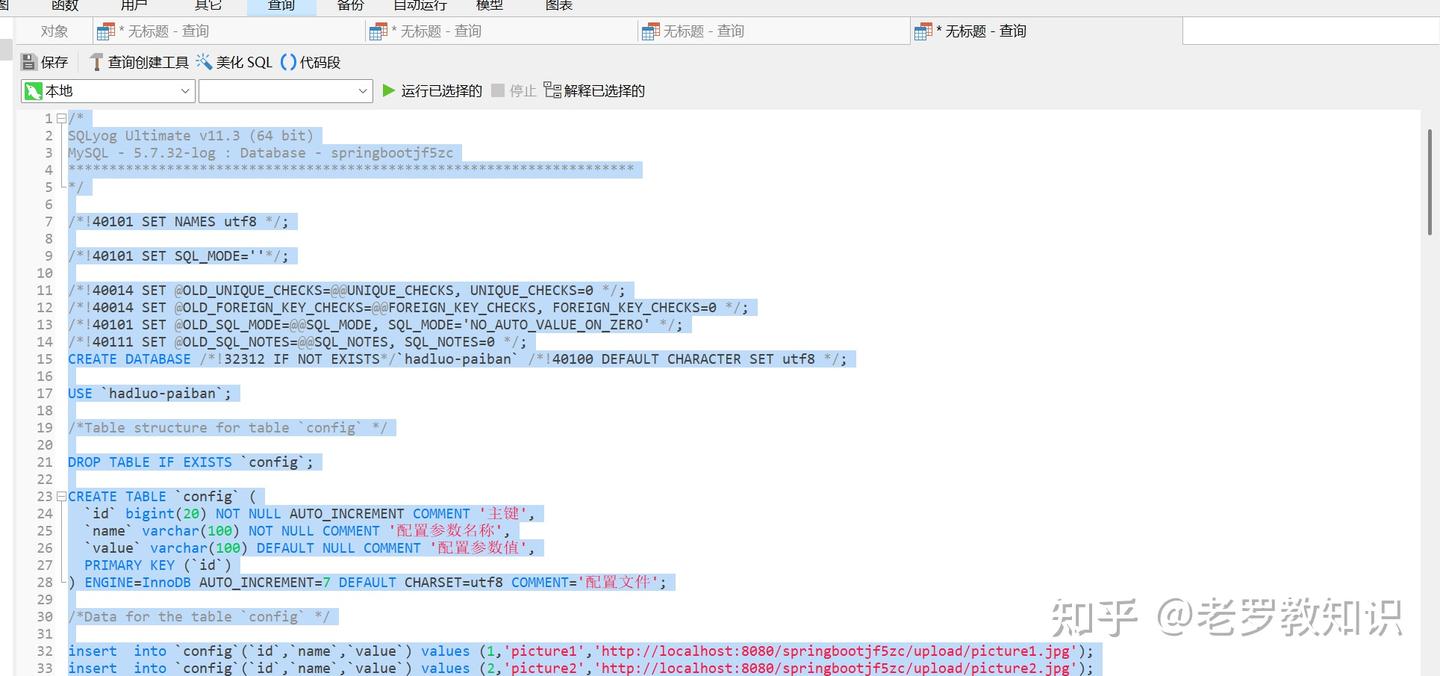Viewport: 1440px width, 676px height.
Task: Click the line 14 statement with @OLD_SQL_NOTES
Action: (x=297, y=341)
